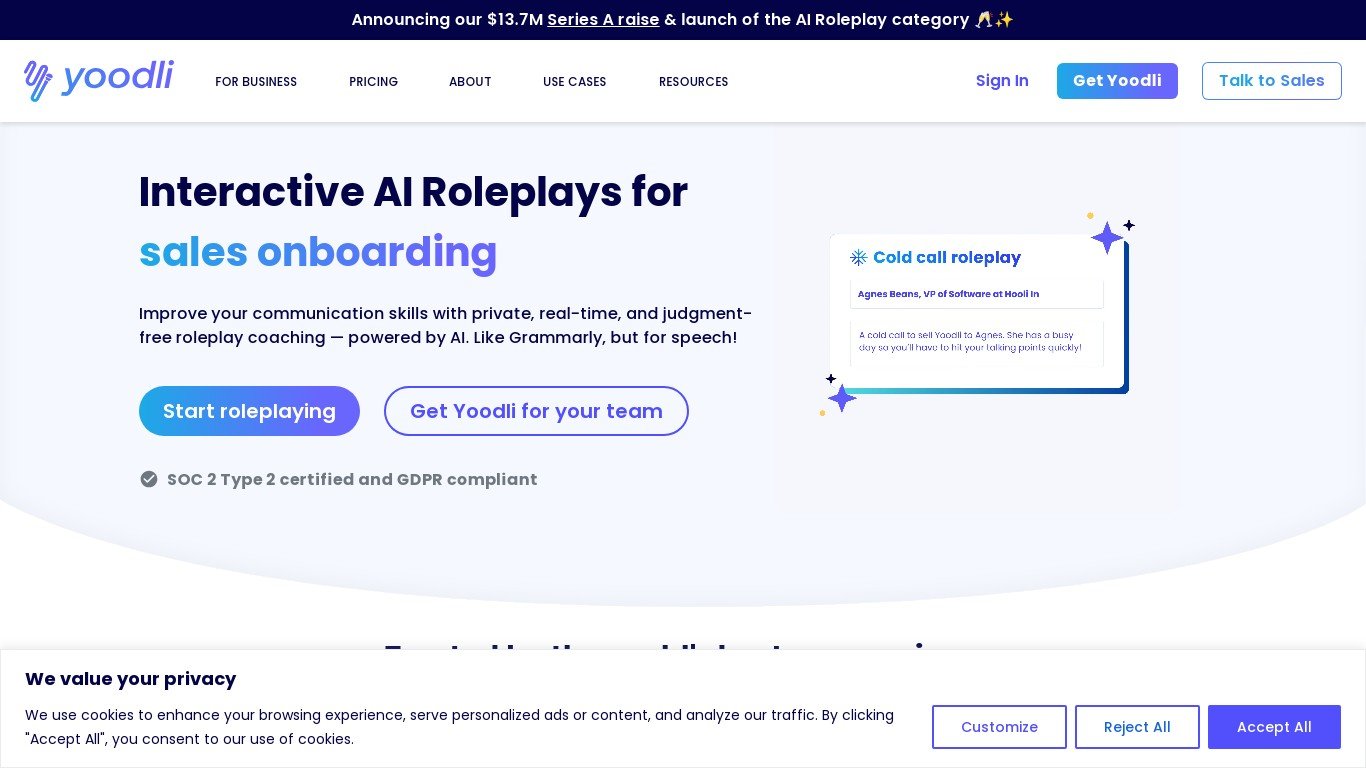Select Get Yoodli for your team
1366x768 pixels.
pos(536,411)
